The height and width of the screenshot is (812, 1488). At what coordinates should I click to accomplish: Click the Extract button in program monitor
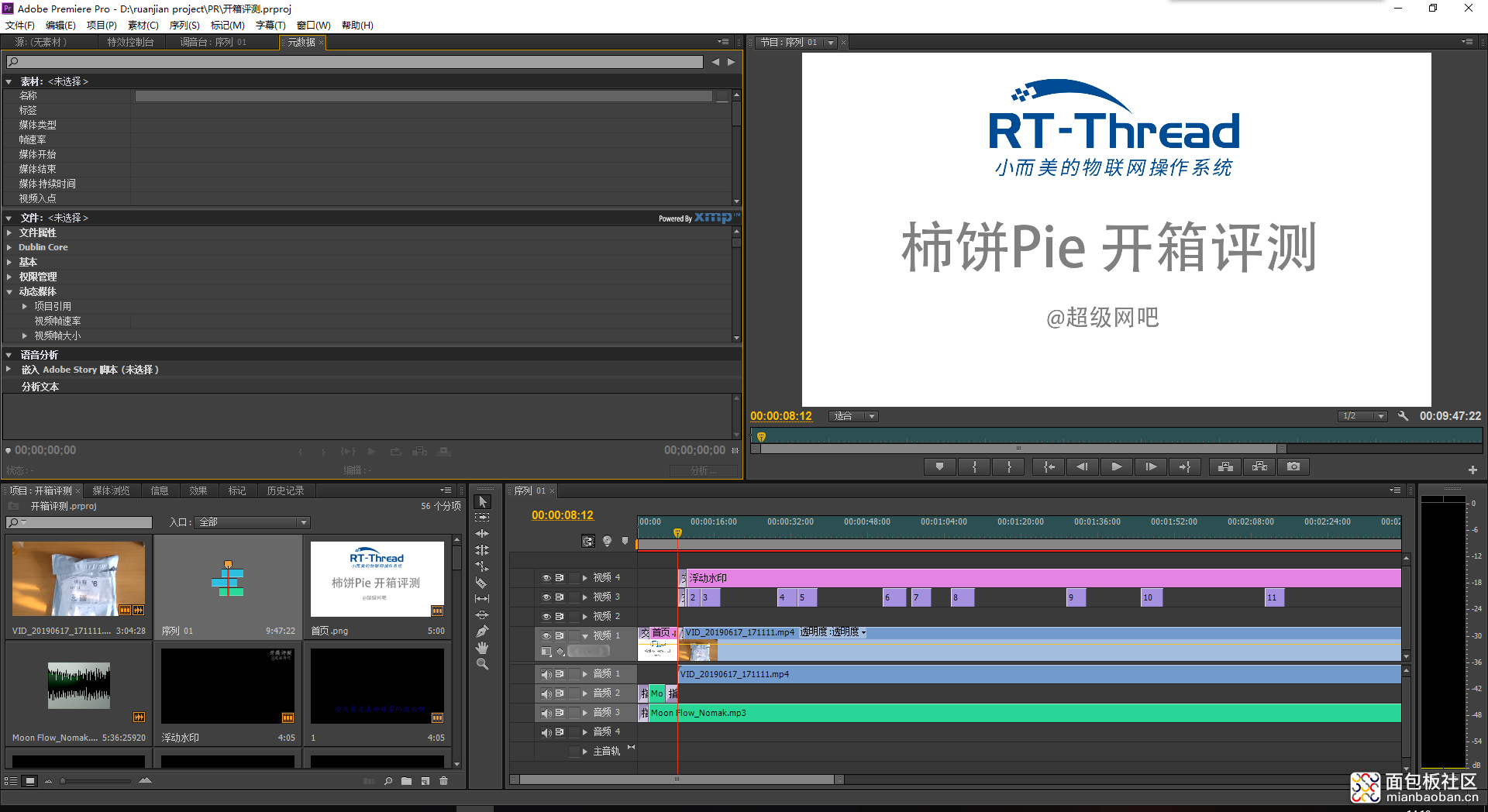coord(1259,466)
